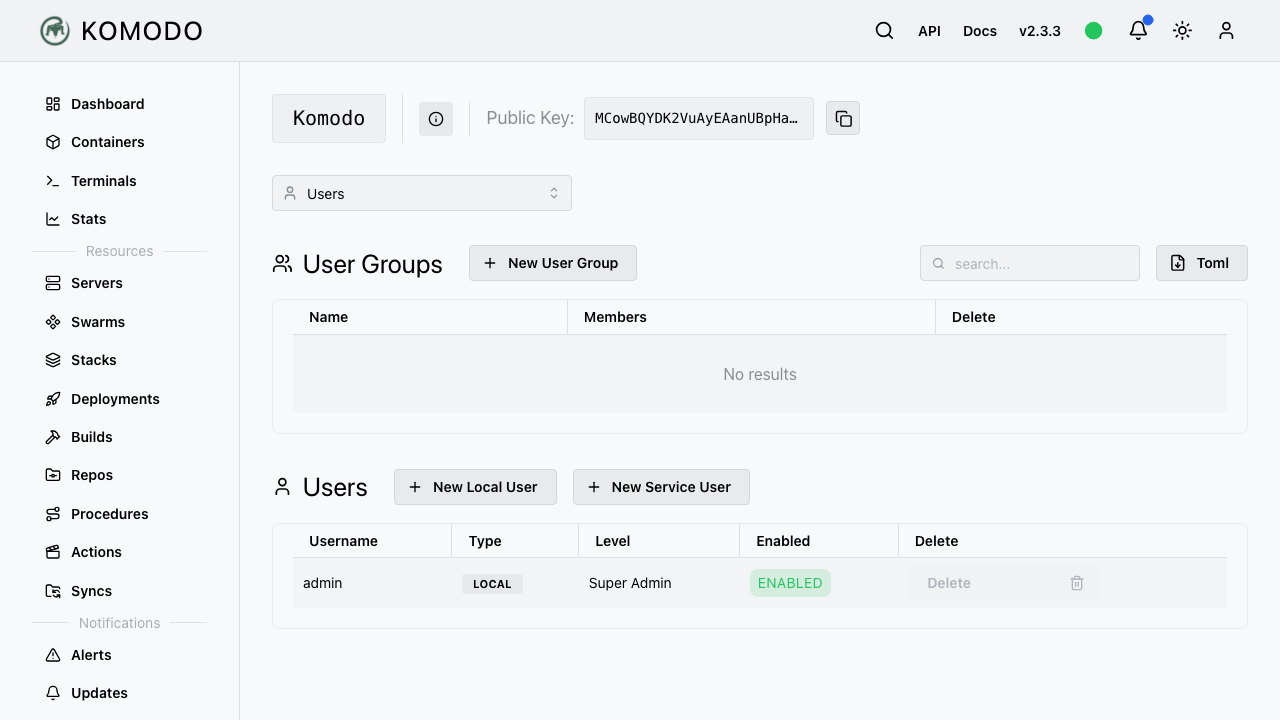Click the Alerts warning triangle icon
The width and height of the screenshot is (1280, 720).
[53, 655]
